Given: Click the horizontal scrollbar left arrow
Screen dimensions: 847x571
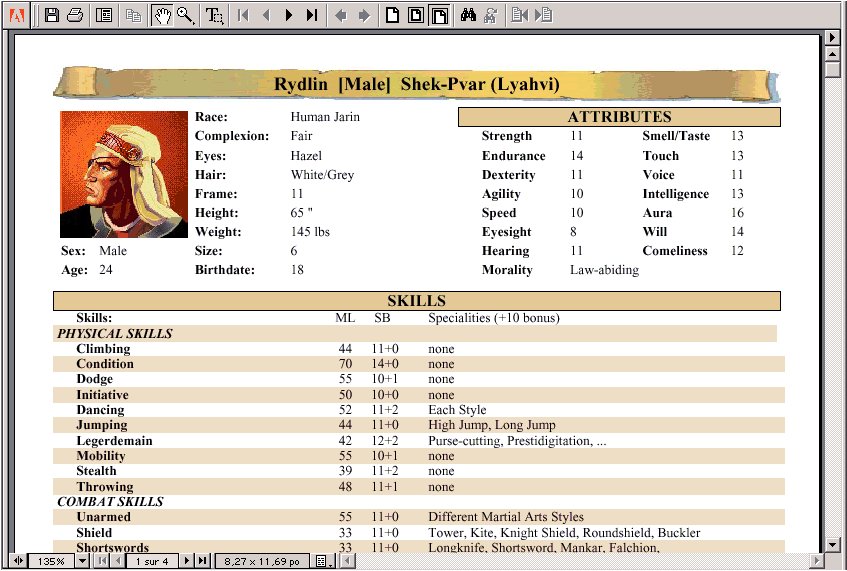Looking at the screenshot, I should (347, 561).
